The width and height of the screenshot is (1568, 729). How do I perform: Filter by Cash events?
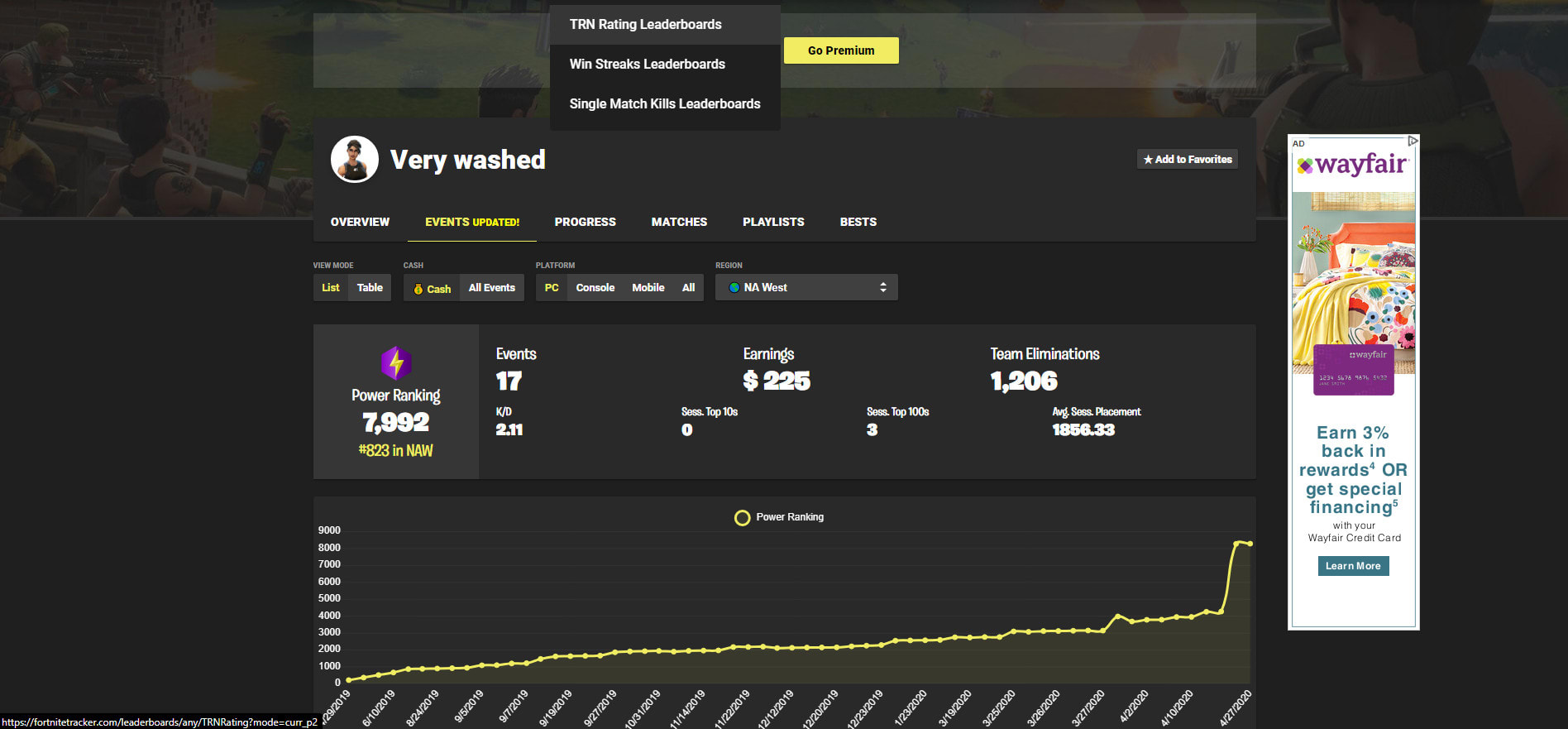432,288
